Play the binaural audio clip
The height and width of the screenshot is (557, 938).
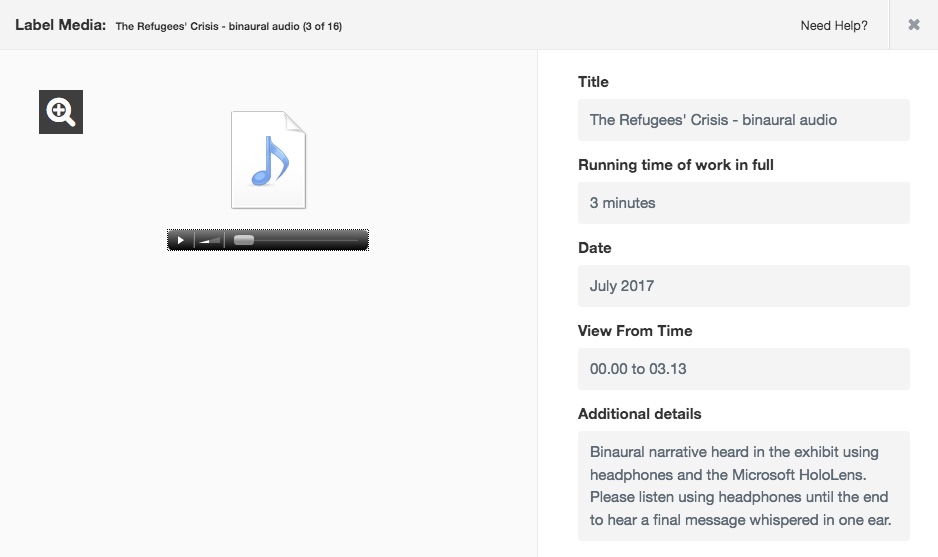point(180,240)
